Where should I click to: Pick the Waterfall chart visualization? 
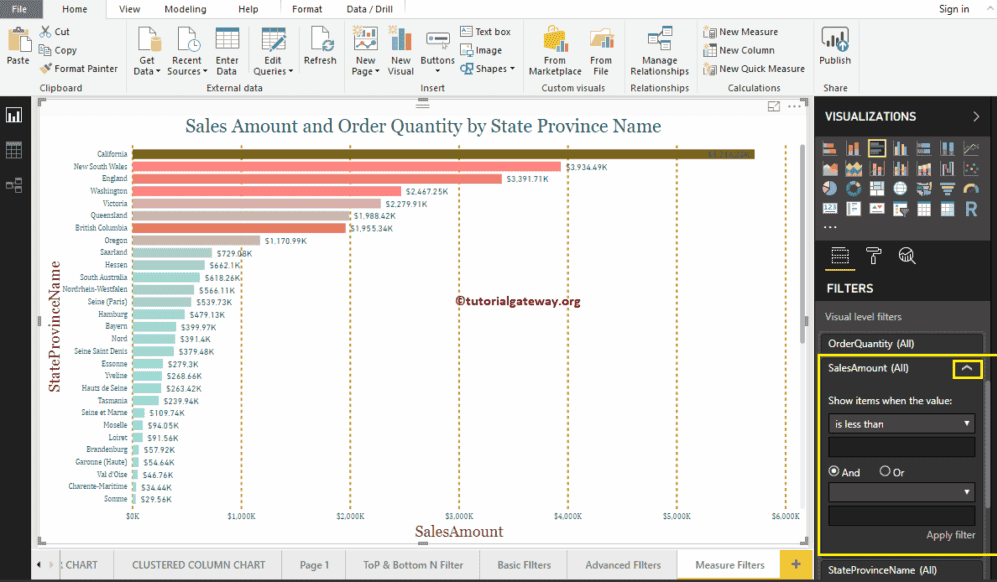tap(947, 169)
